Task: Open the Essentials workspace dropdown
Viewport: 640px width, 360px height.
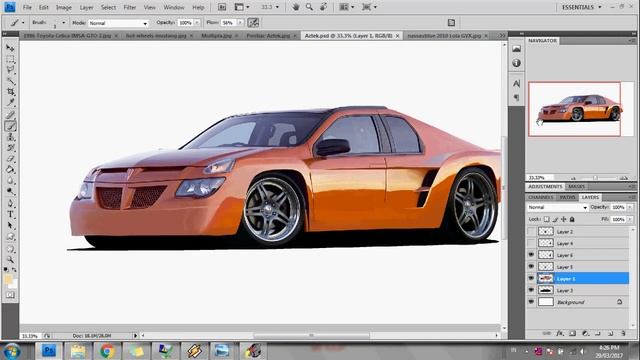Action: tap(581, 7)
